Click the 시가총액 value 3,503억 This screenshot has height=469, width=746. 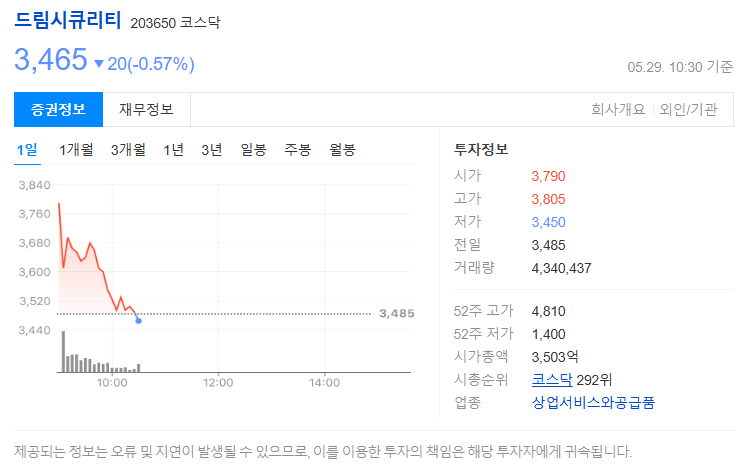pos(555,357)
